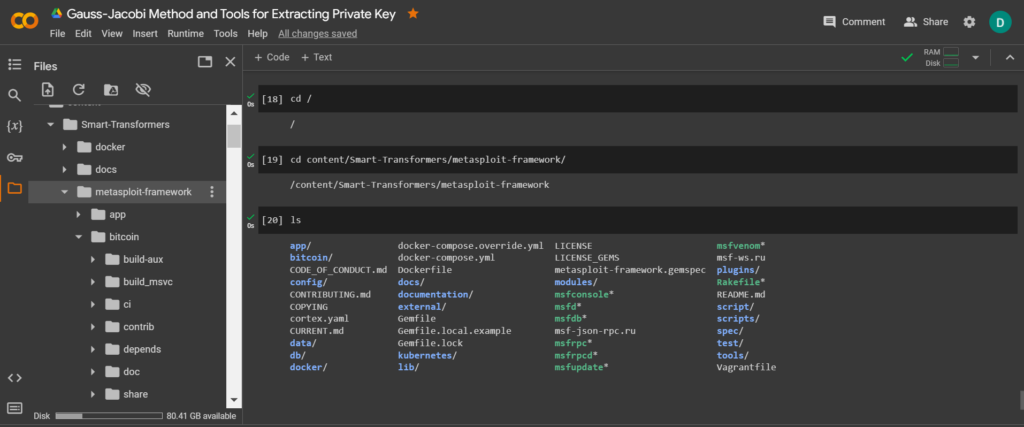Open the RAM and Disk resources indicator
The image size is (1024, 427).
(941, 57)
